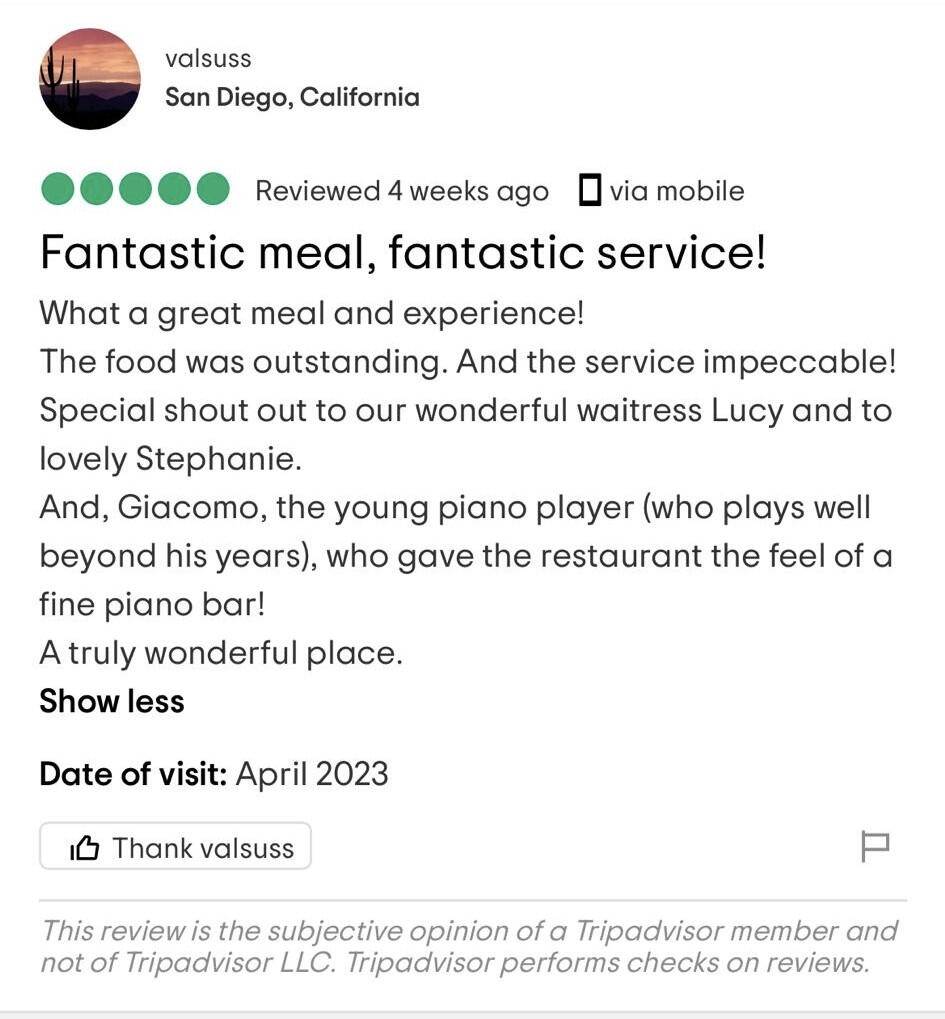Report the review using the flag icon
The width and height of the screenshot is (945, 1019).
(x=875, y=847)
